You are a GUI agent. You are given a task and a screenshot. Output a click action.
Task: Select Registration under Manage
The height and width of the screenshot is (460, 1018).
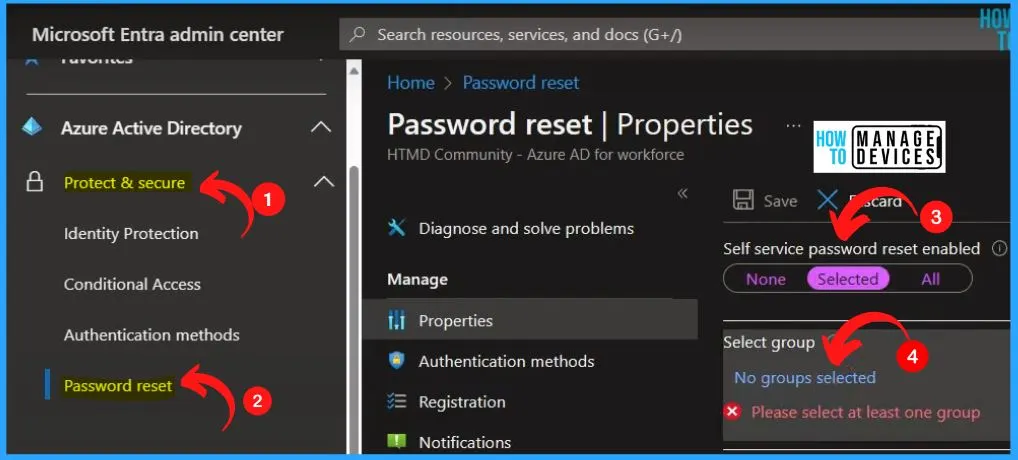coord(462,402)
